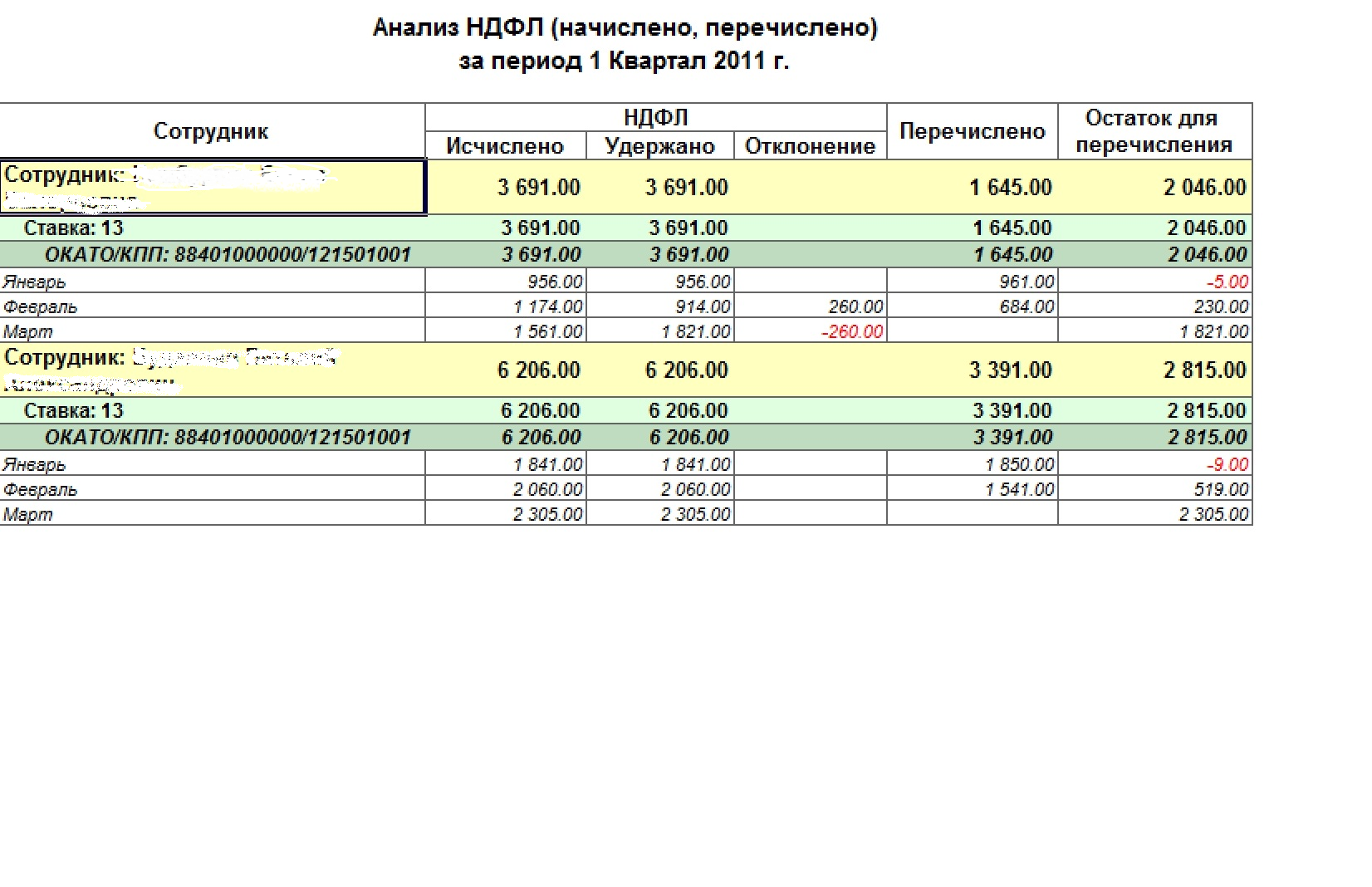Click the 'Февраль' row label with 1 174.00
The height and width of the screenshot is (887, 1372).
pyautogui.click(x=40, y=306)
